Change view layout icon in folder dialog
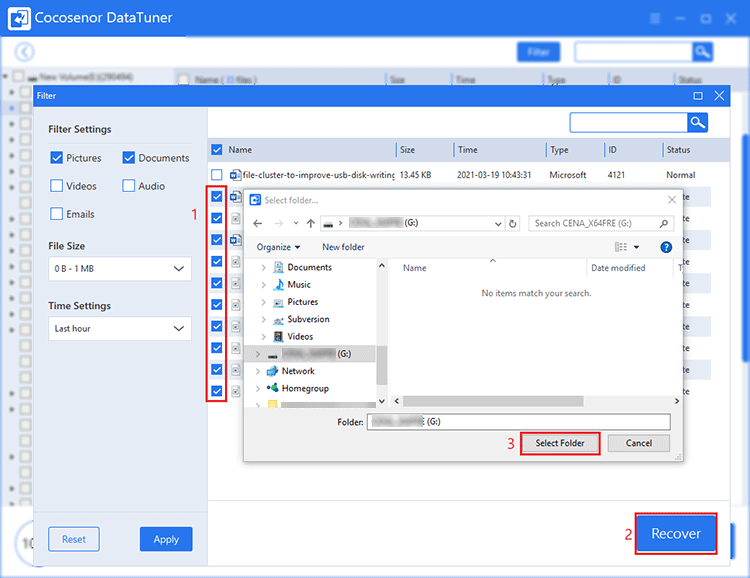 (x=621, y=247)
